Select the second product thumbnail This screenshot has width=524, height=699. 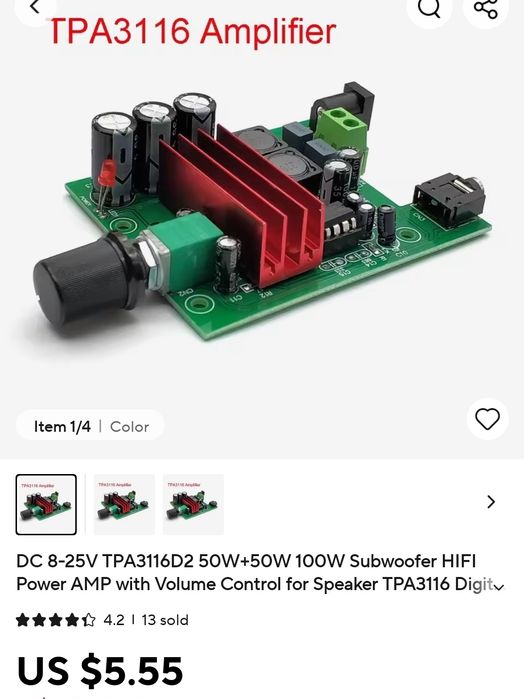(124, 505)
